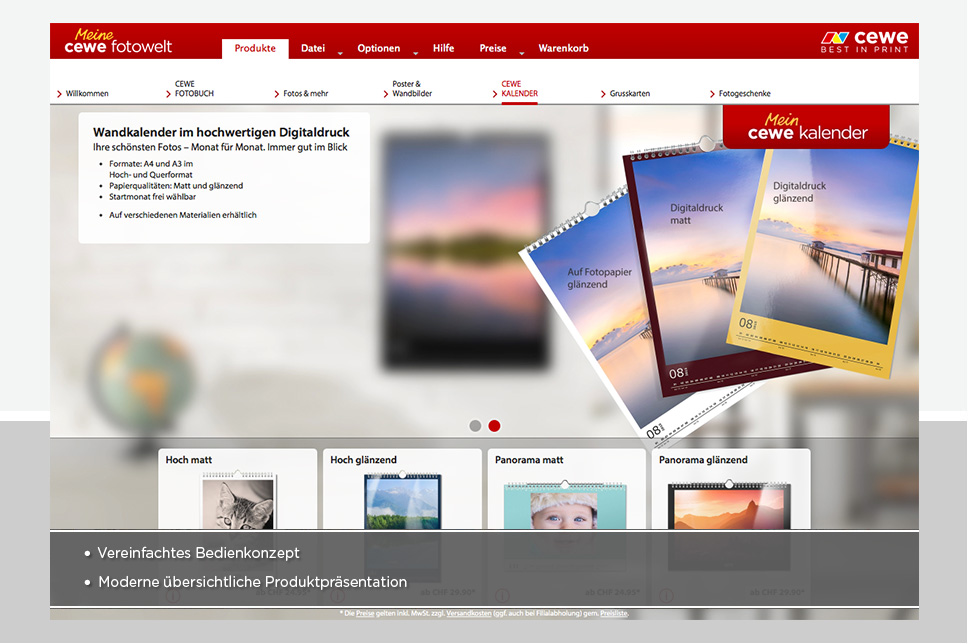Open the Produkte tab
968x644 pixels.
255,48
